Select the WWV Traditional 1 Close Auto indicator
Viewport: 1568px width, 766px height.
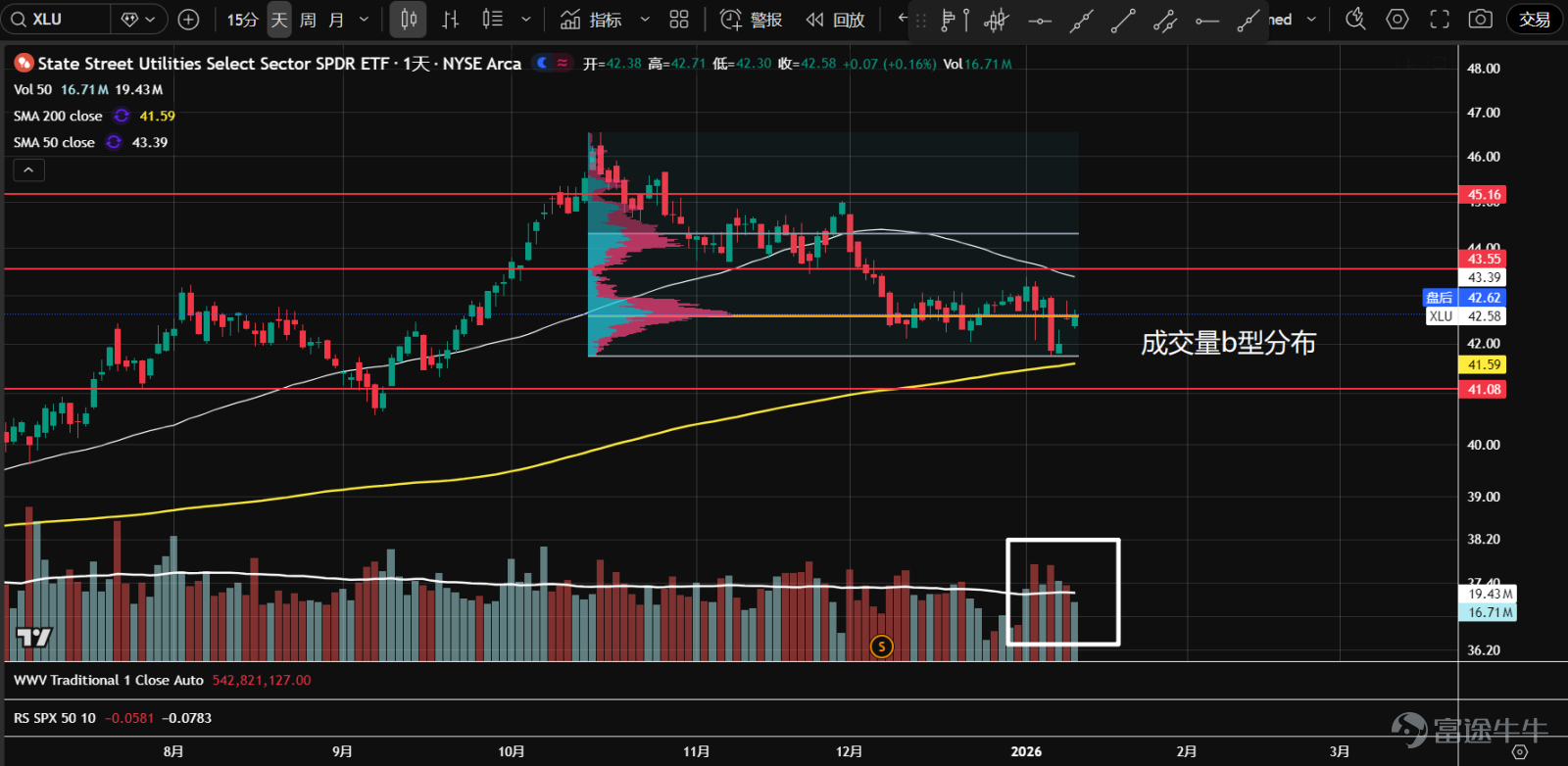[x=109, y=680]
